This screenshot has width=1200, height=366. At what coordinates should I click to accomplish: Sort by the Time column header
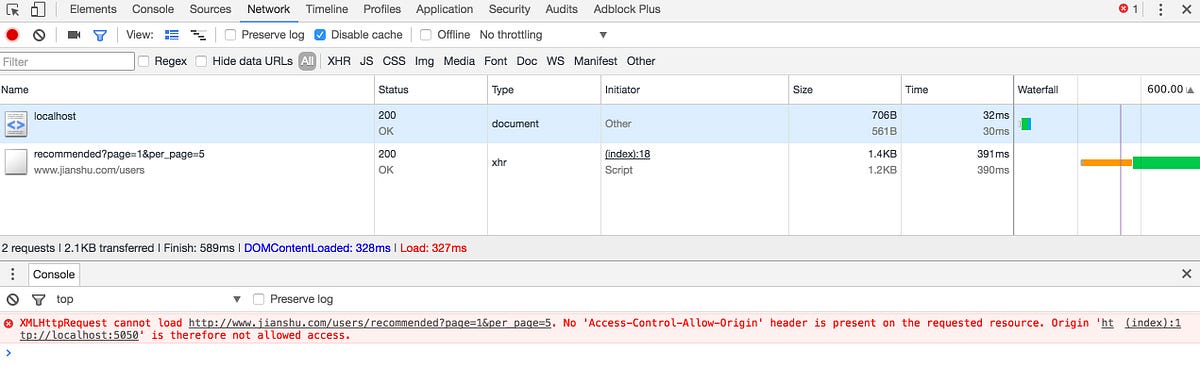957,89
